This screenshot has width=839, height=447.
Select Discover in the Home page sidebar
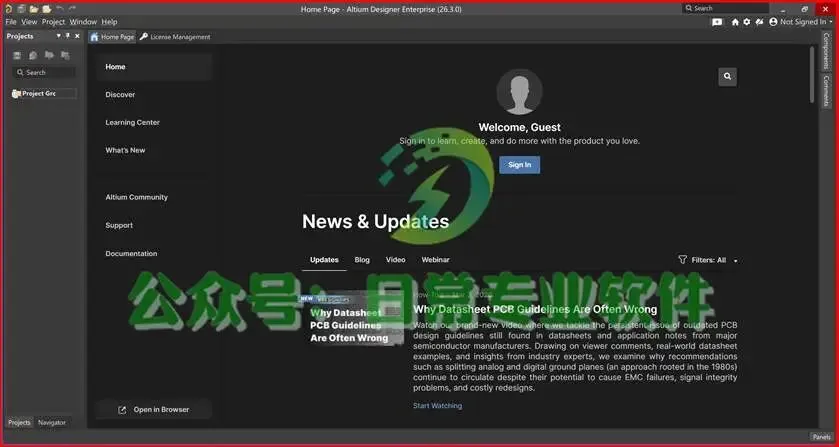point(120,95)
